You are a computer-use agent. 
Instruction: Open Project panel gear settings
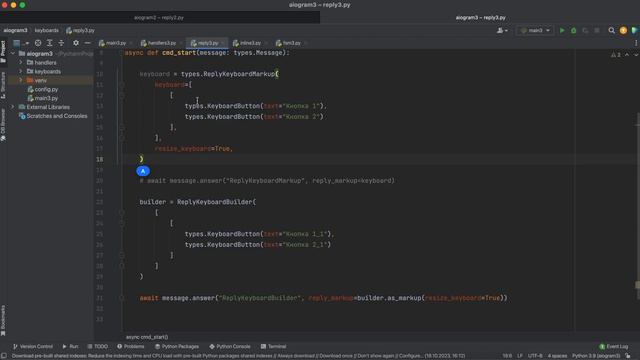[76, 43]
